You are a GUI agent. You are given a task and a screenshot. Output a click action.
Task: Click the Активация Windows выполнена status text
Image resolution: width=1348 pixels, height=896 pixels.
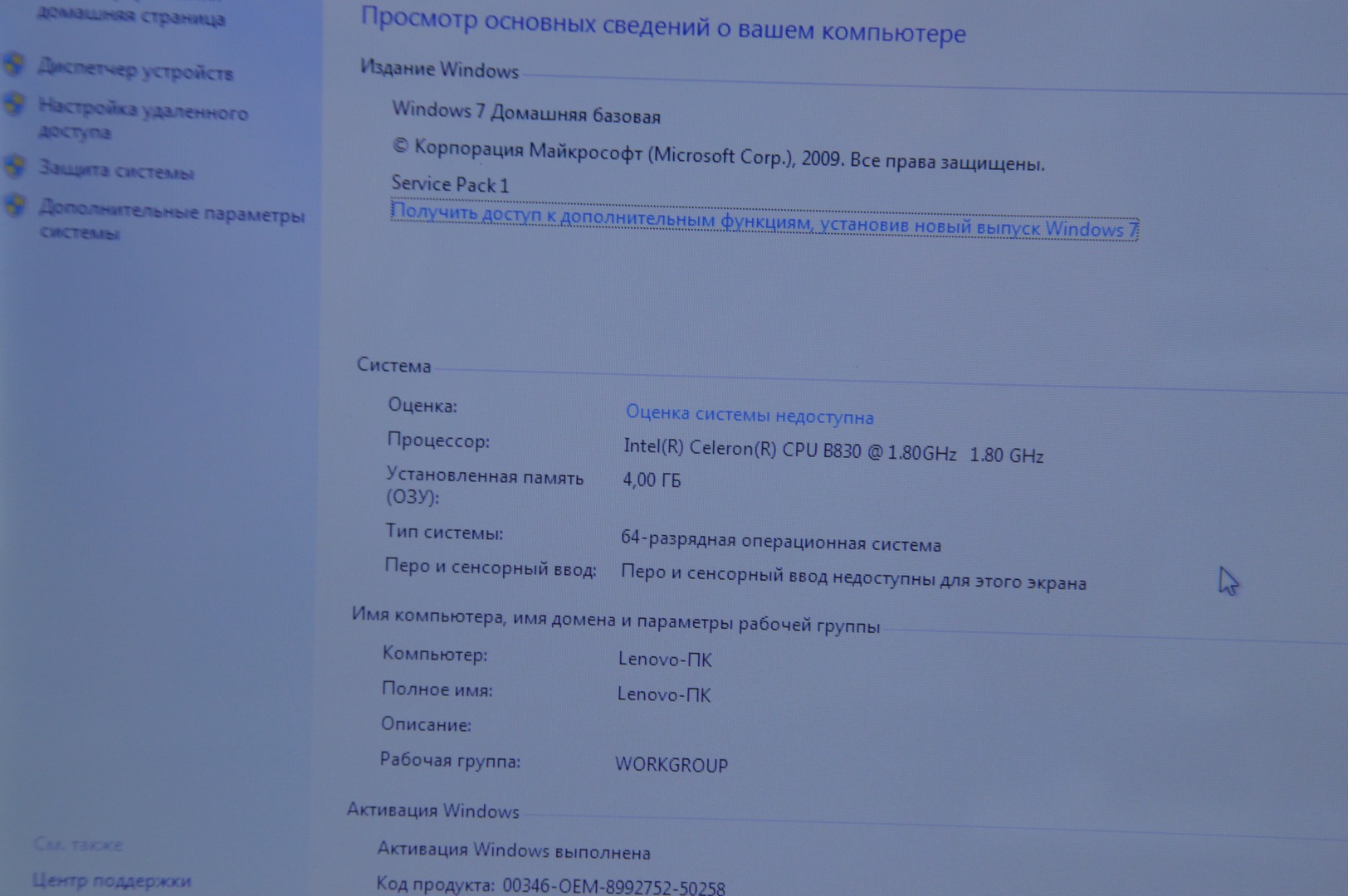click(x=514, y=850)
